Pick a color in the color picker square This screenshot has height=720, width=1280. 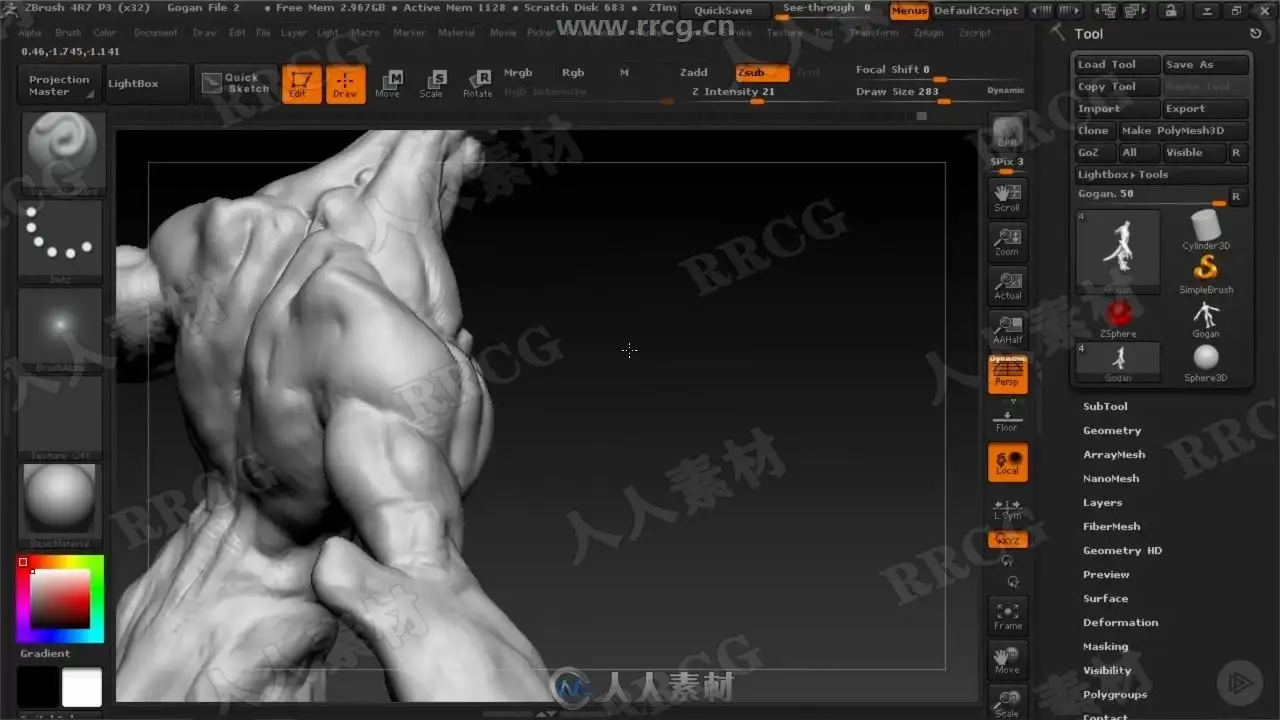click(x=59, y=598)
